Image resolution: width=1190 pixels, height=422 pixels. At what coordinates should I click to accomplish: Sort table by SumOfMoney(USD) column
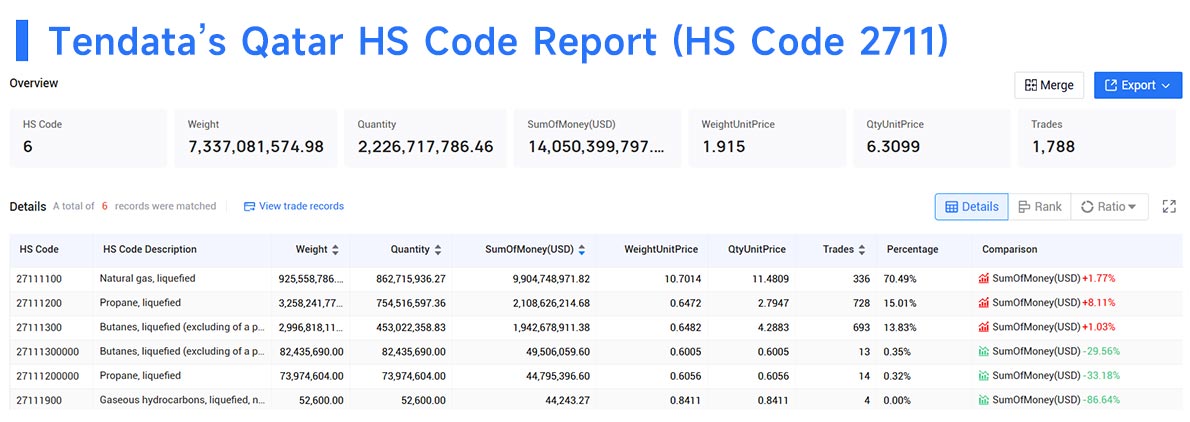tap(581, 249)
